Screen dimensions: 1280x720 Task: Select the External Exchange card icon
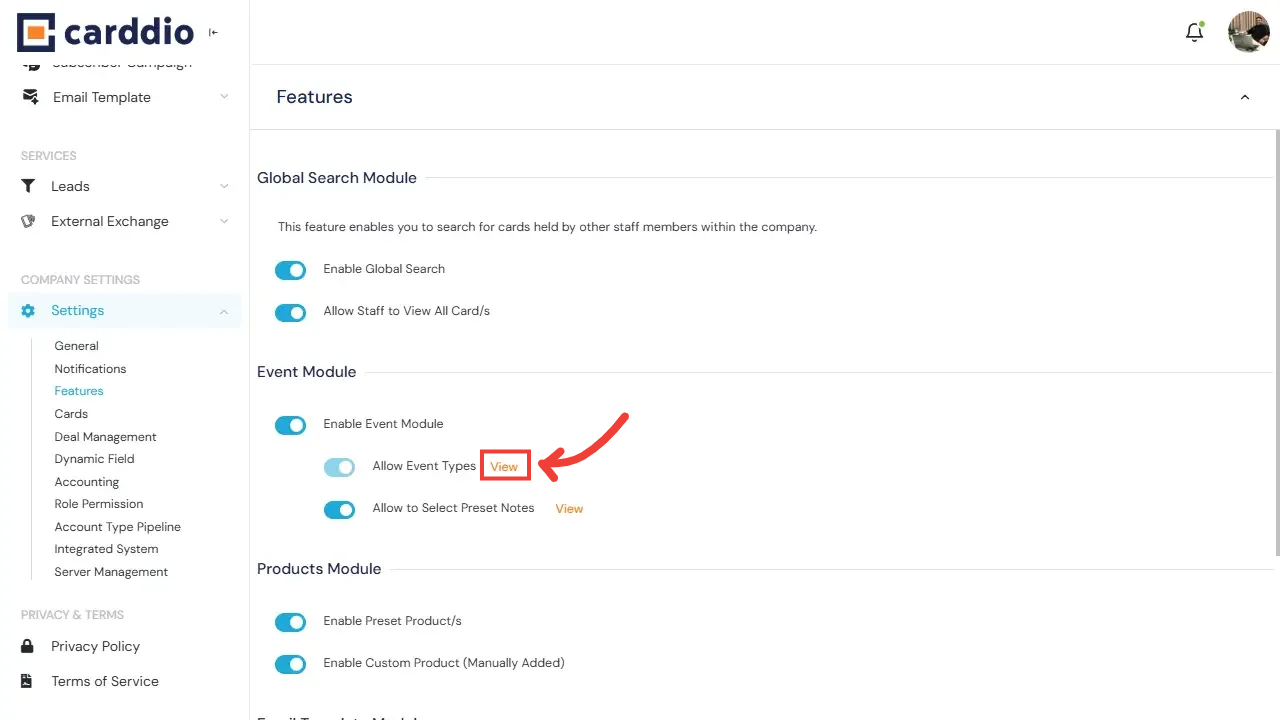29,221
